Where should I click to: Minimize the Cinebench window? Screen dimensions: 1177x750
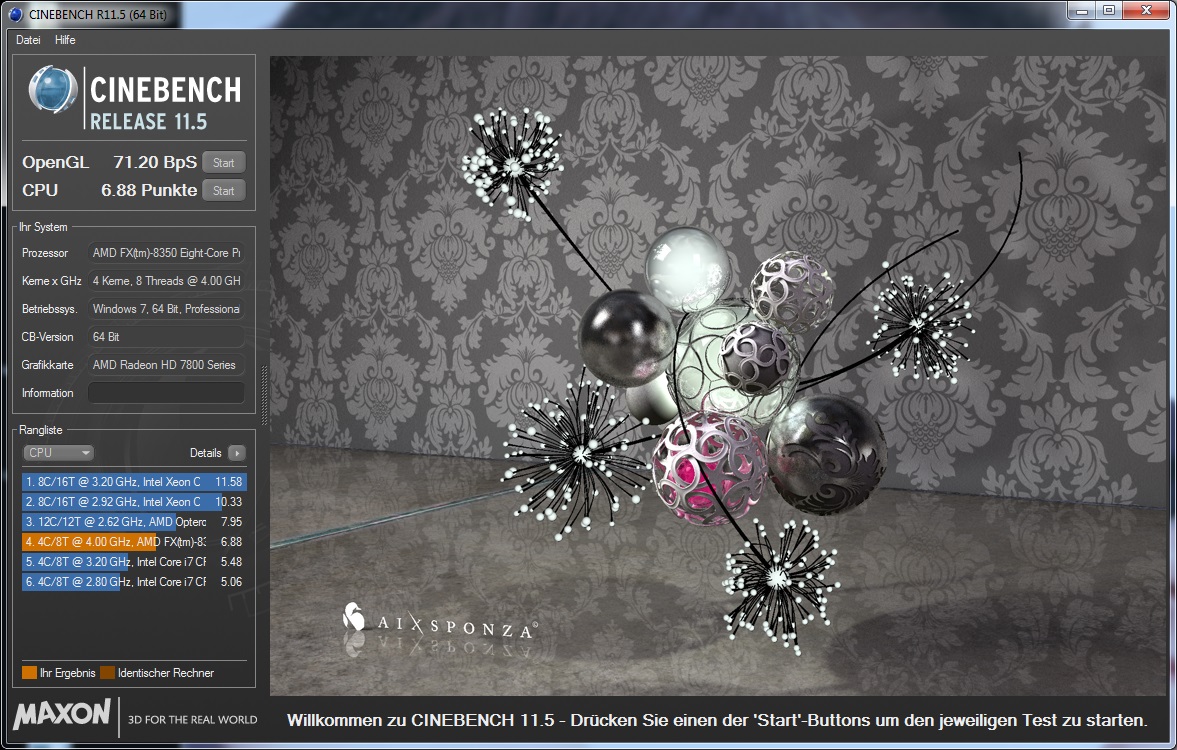1082,11
